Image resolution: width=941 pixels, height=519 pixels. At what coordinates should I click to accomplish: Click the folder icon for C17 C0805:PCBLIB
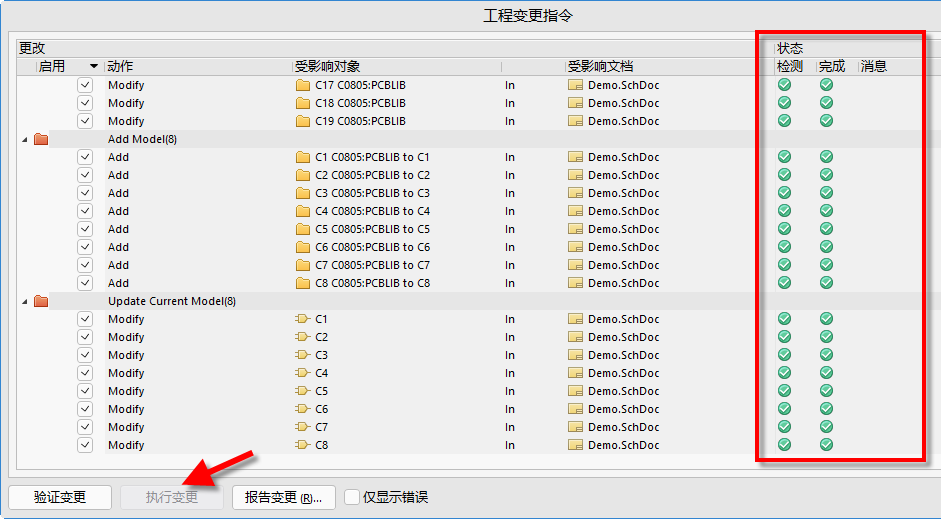tap(303, 85)
